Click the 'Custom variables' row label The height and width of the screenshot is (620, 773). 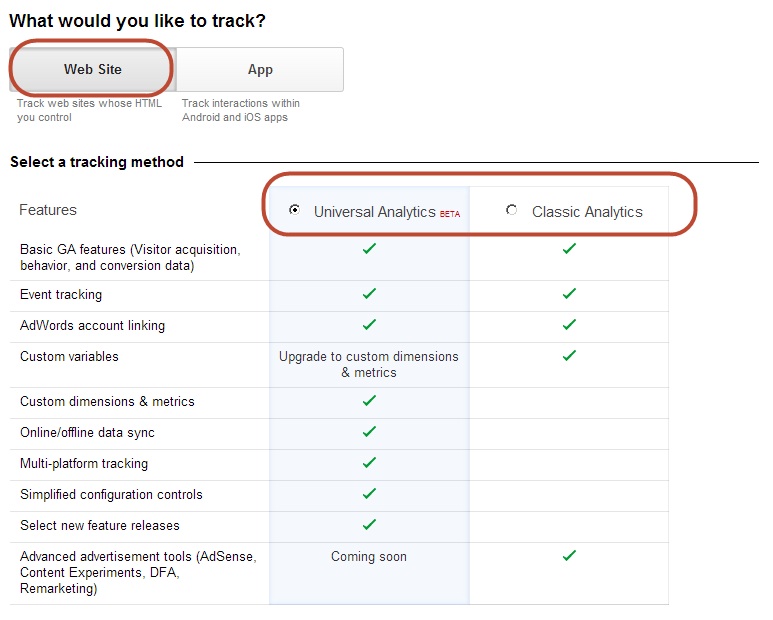pyautogui.click(x=70, y=356)
